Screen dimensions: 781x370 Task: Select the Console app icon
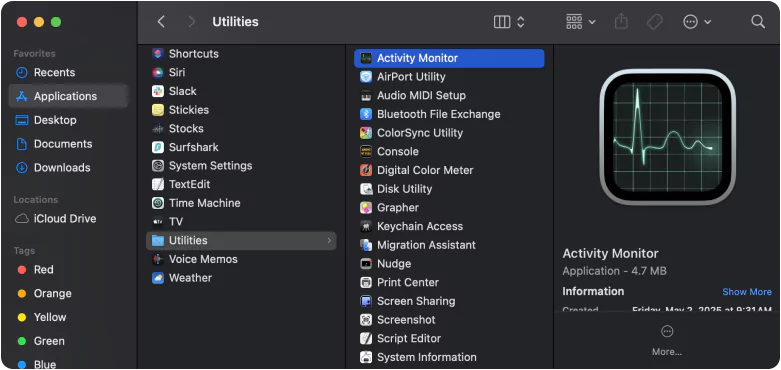(366, 151)
